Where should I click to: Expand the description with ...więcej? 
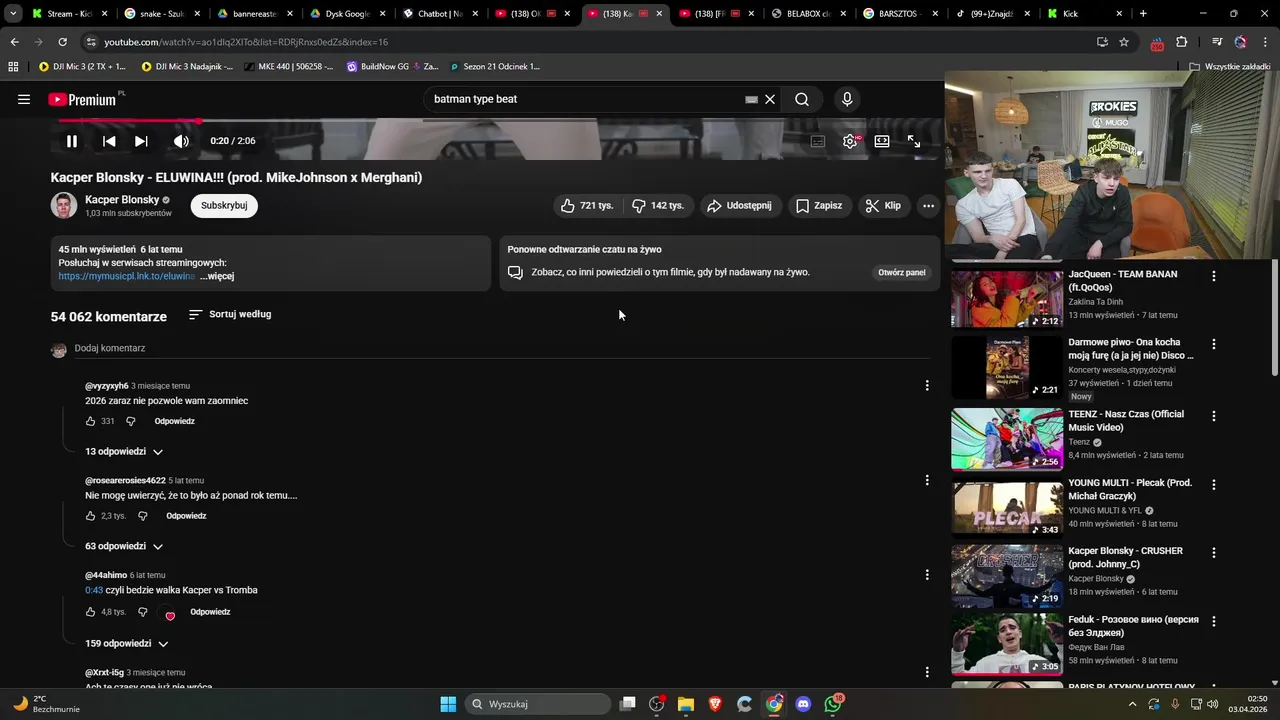(x=217, y=276)
